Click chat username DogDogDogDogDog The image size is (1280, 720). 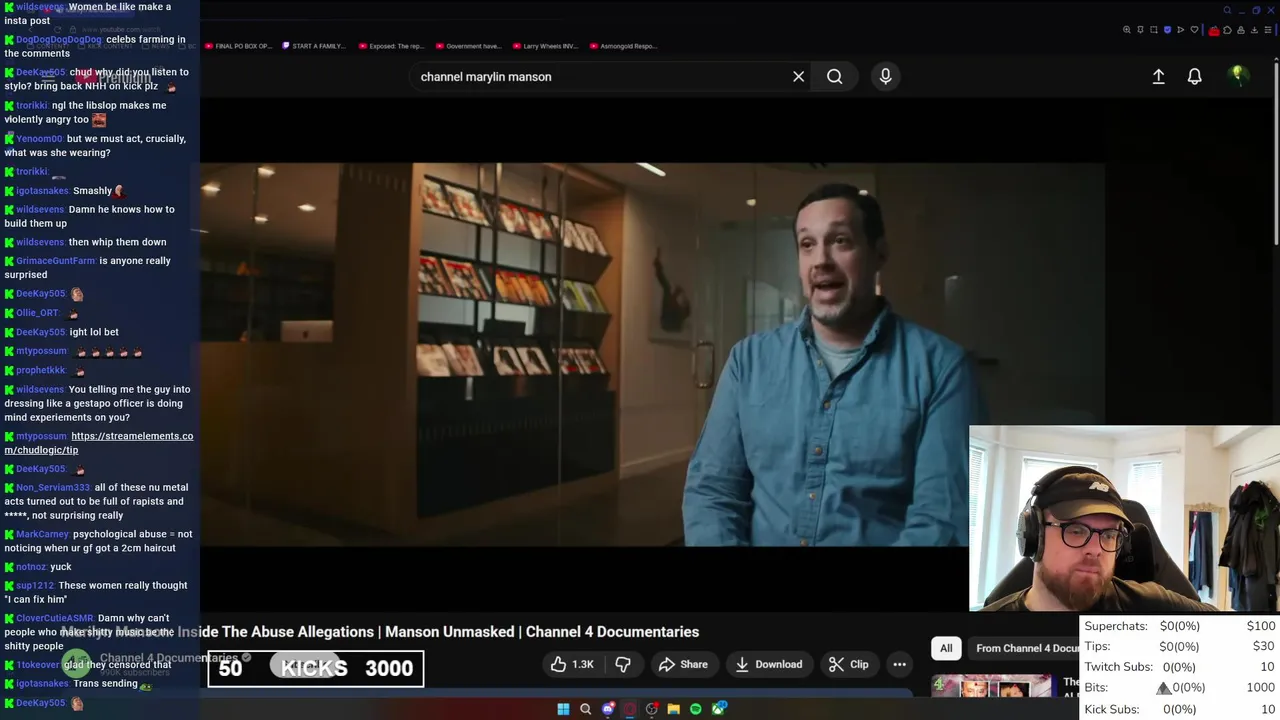point(59,40)
